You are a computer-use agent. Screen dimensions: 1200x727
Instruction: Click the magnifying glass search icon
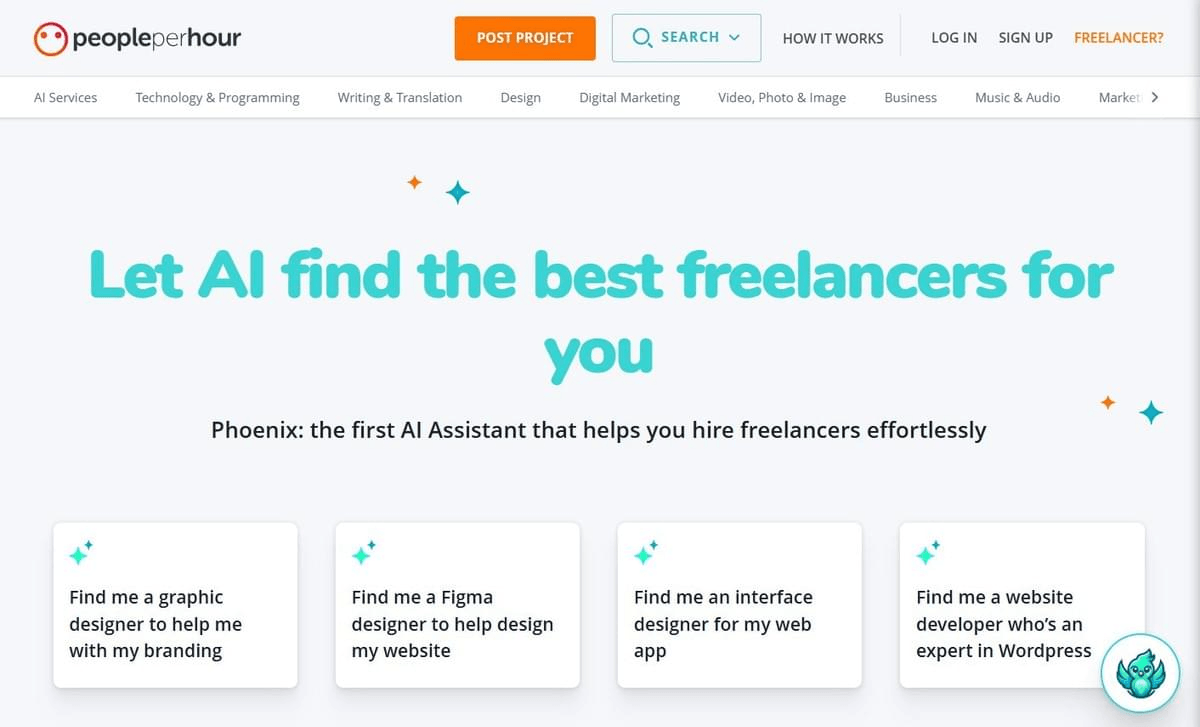tap(642, 39)
